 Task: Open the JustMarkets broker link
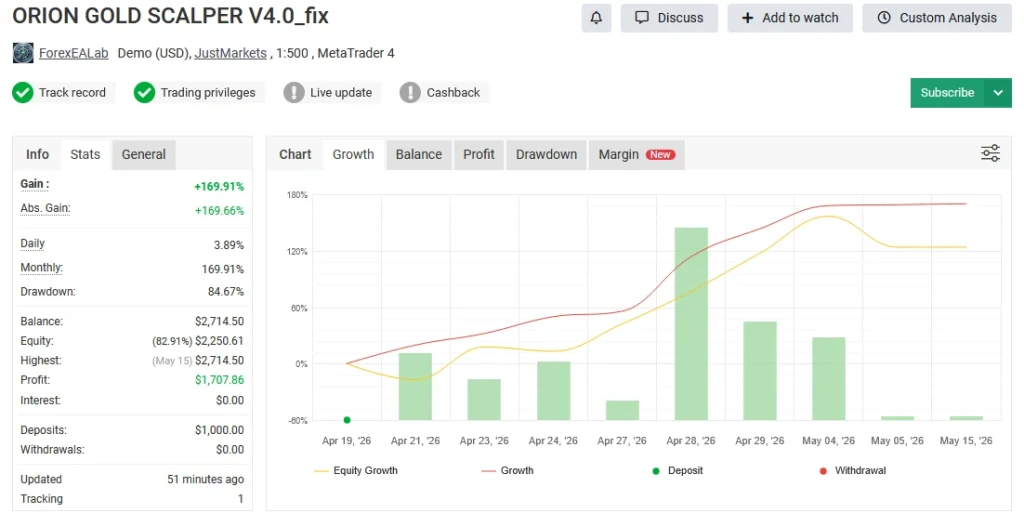[231, 54]
